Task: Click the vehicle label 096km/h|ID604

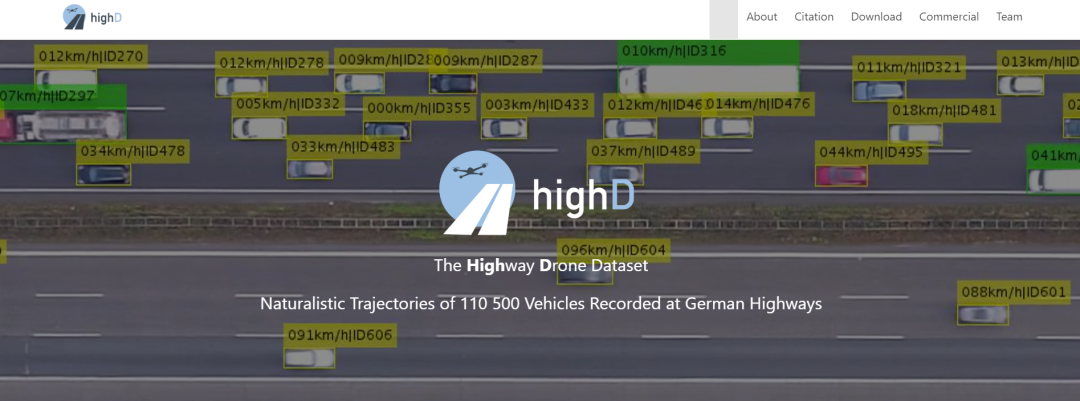Action: click(614, 250)
